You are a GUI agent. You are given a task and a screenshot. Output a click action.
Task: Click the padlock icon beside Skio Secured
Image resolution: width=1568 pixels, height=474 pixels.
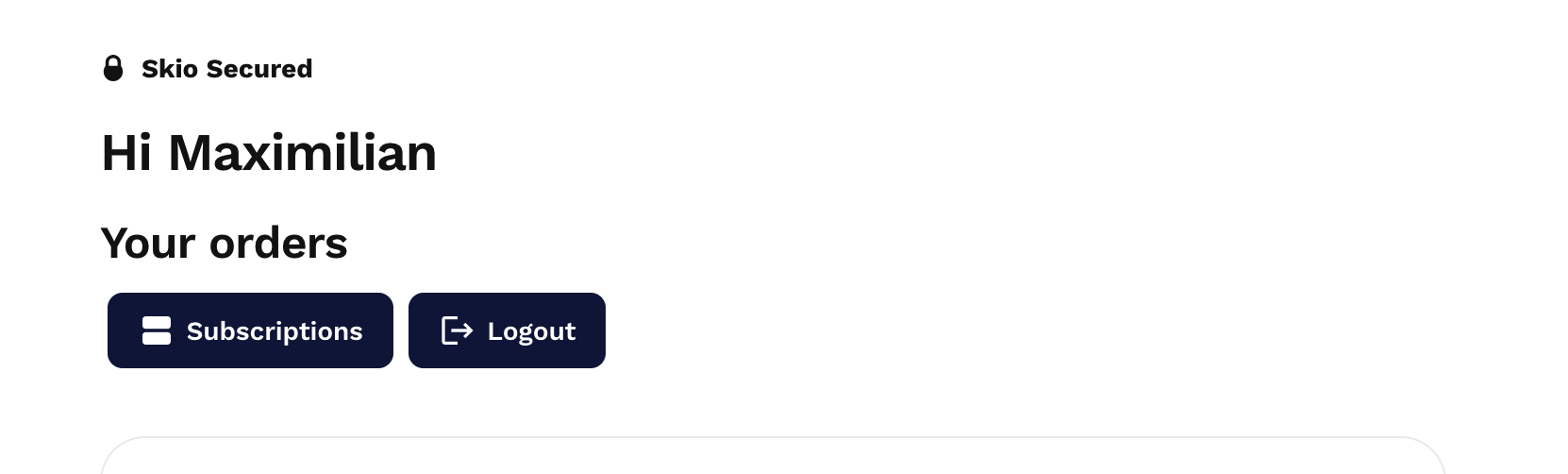click(x=113, y=69)
